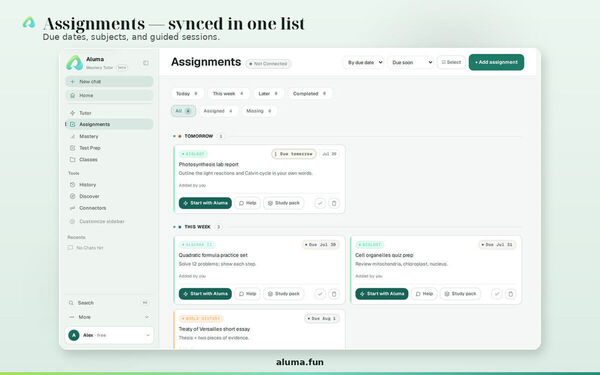
Task: Start a New chat
Action: coord(109,82)
